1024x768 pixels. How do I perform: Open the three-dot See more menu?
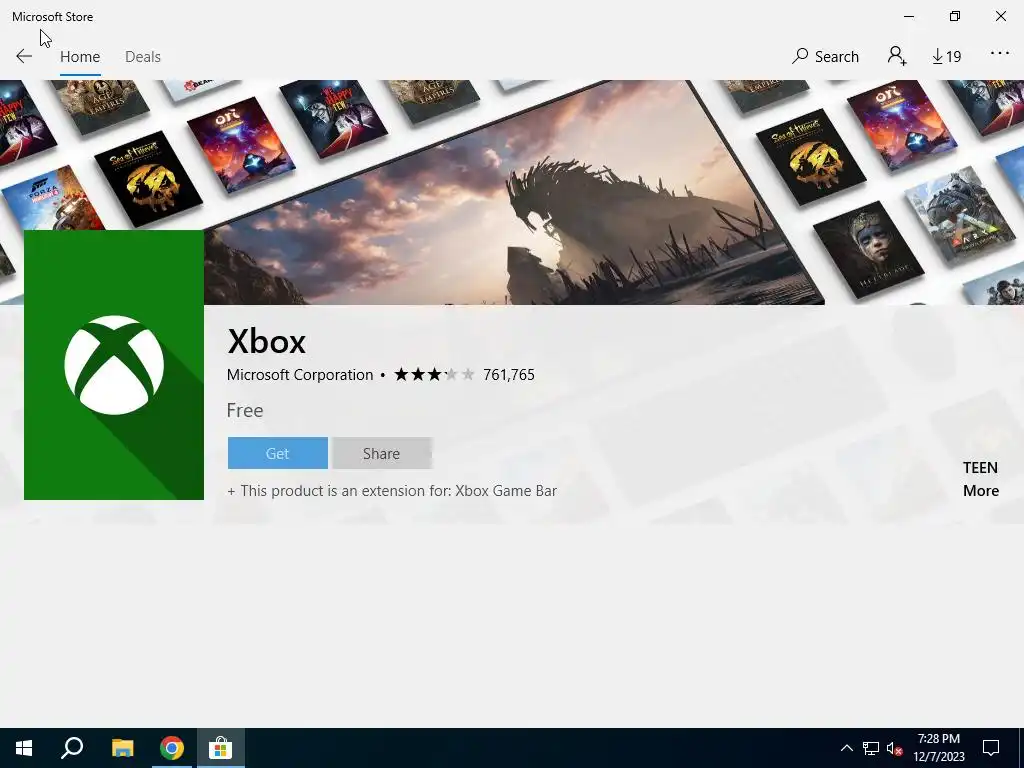(x=1000, y=54)
